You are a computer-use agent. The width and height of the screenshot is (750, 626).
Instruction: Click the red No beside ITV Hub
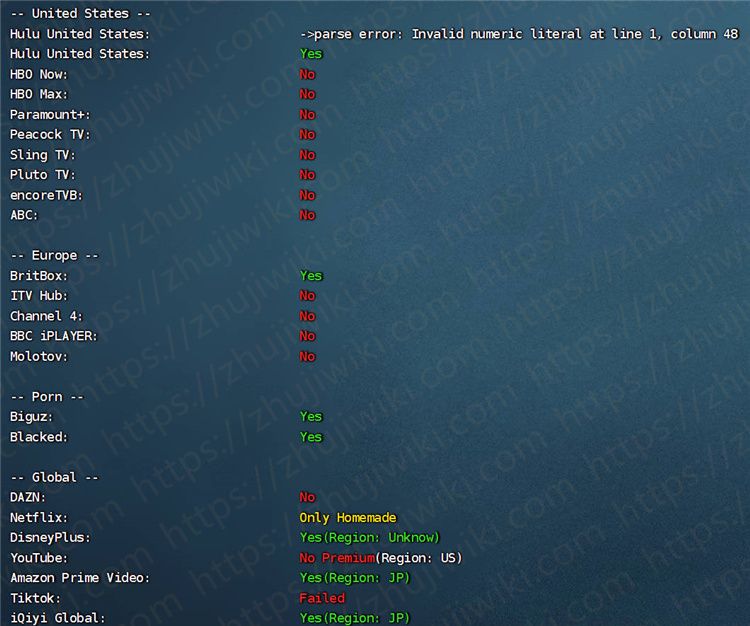pyautogui.click(x=308, y=296)
